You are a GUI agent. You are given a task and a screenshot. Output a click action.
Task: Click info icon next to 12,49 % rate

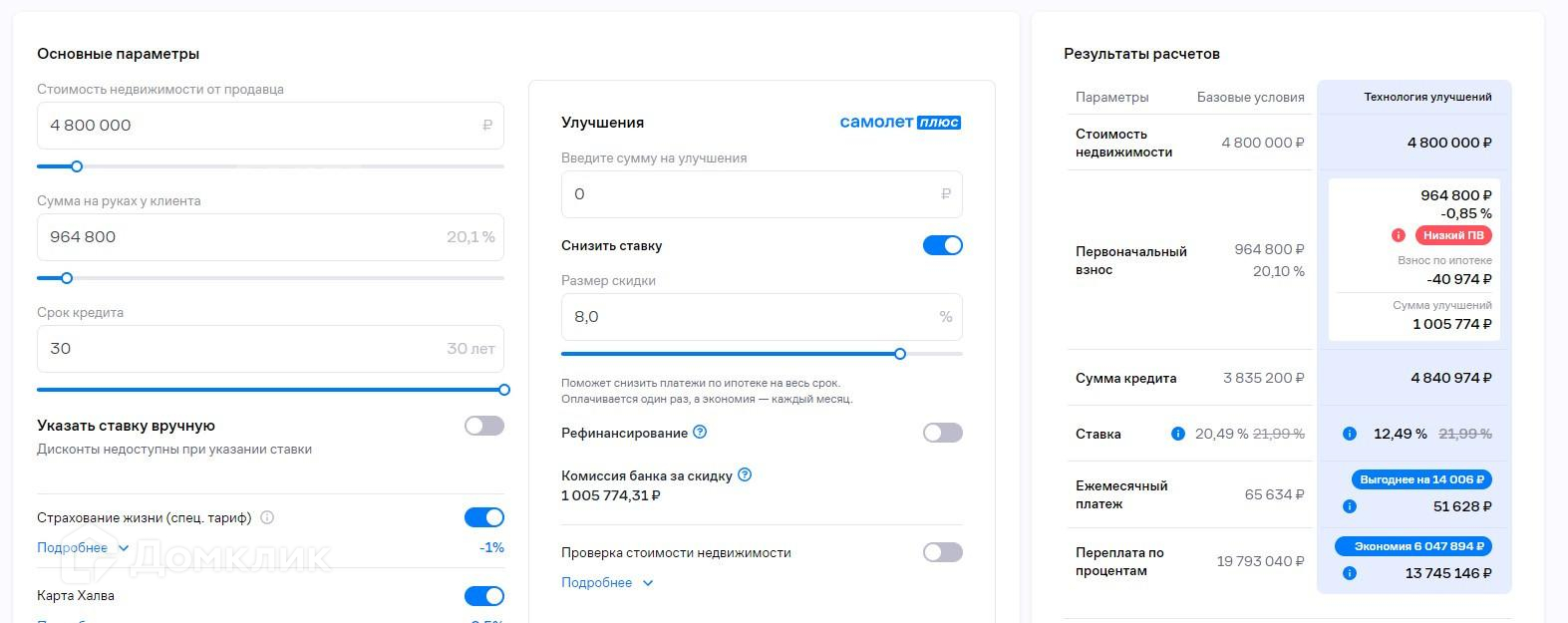click(1350, 434)
